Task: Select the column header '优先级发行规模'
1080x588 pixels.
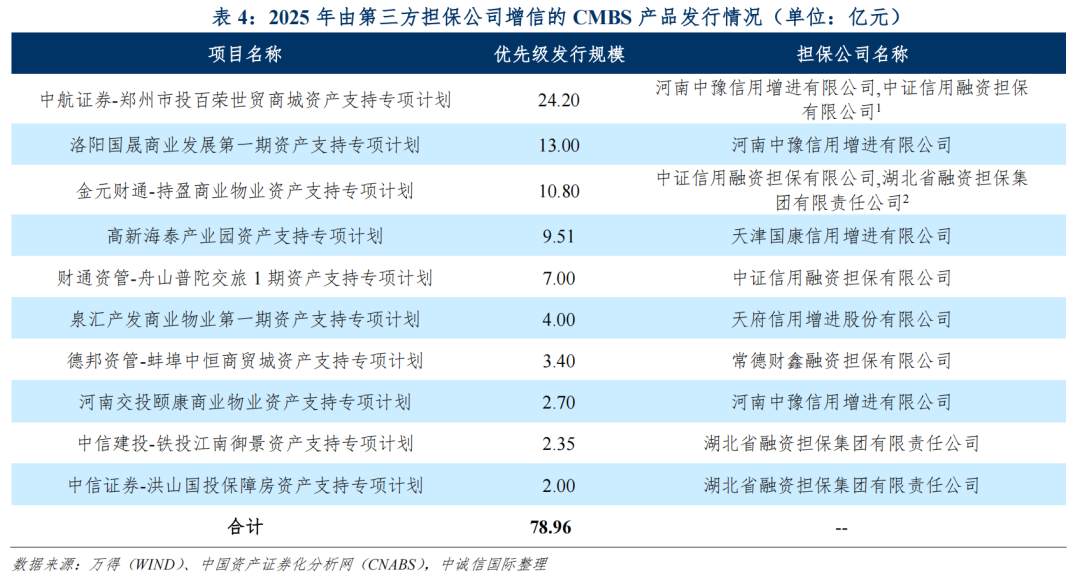Action: click(x=559, y=54)
